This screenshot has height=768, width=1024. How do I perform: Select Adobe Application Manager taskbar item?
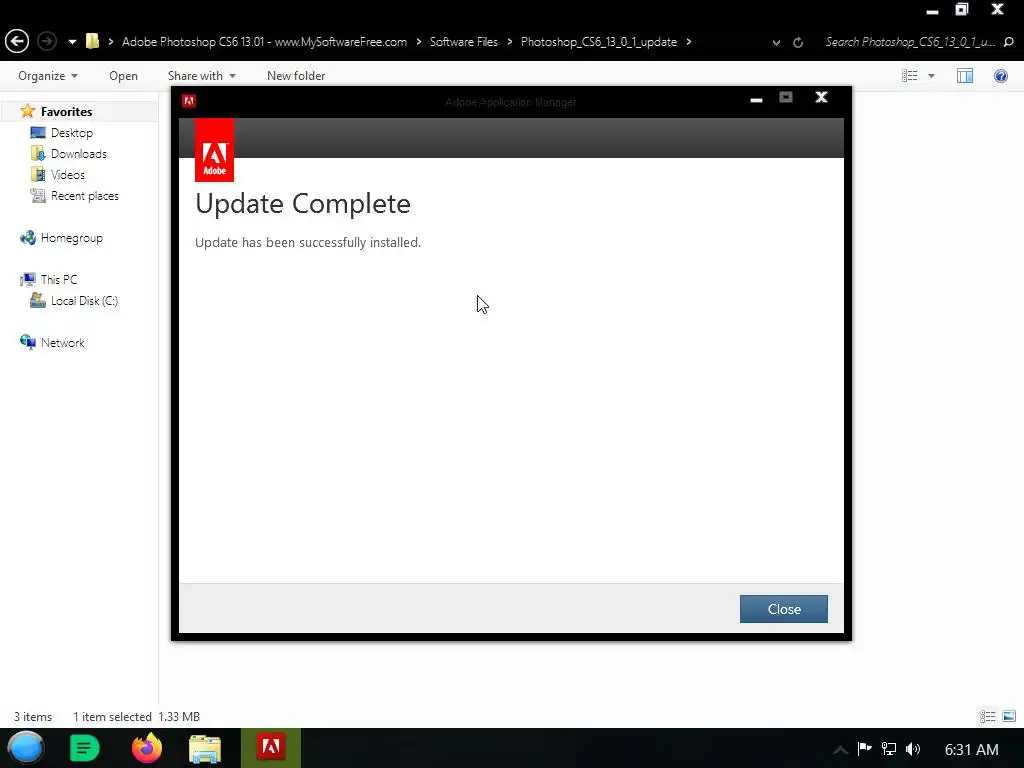[x=271, y=748]
